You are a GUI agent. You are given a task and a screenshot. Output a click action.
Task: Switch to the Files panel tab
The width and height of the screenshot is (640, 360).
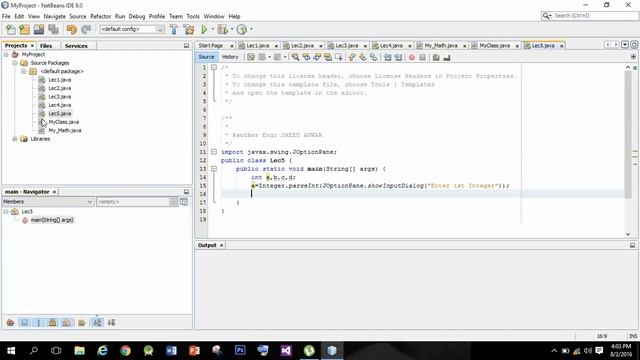[x=46, y=46]
